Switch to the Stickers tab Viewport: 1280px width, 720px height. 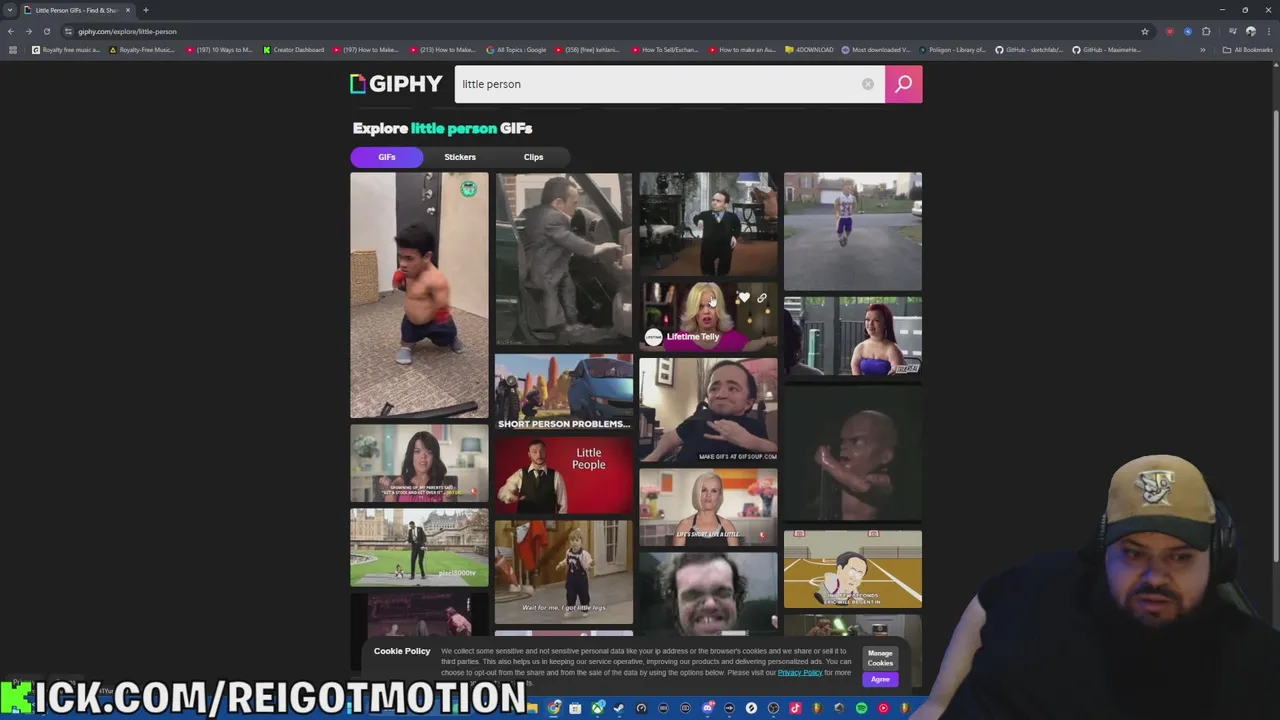460,157
